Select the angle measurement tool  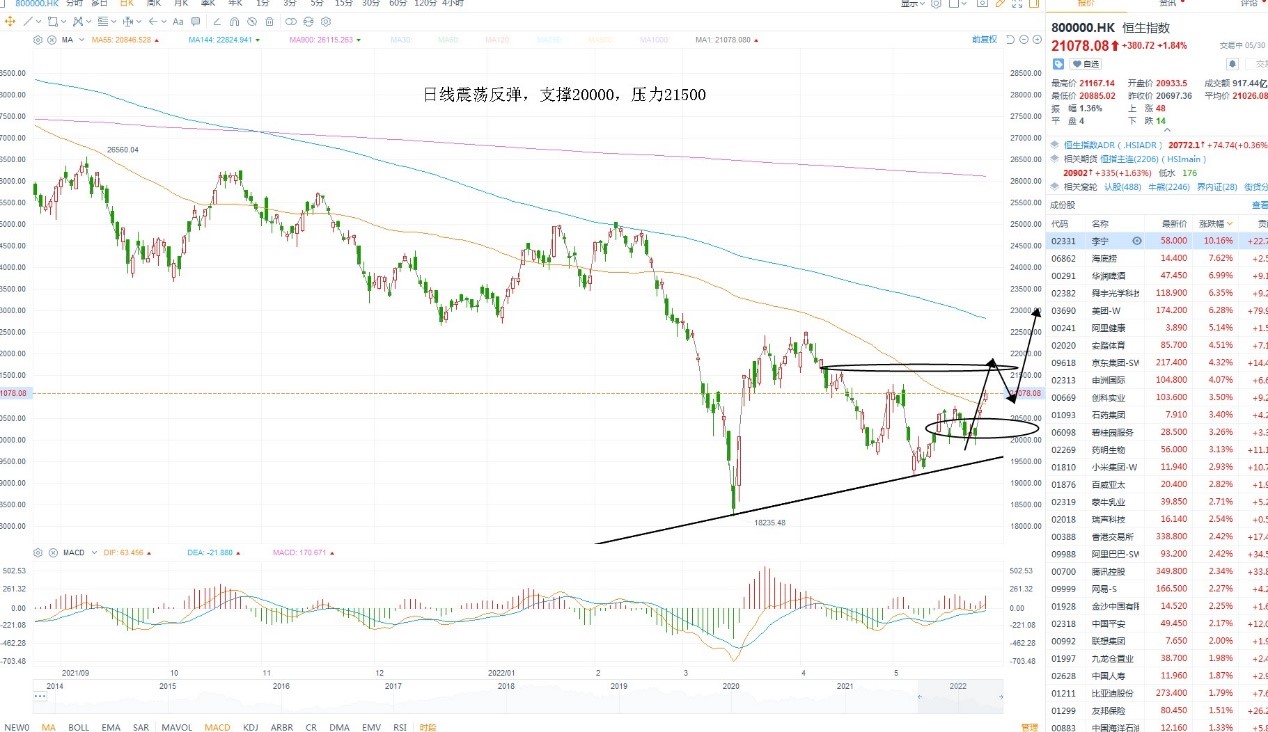217,21
